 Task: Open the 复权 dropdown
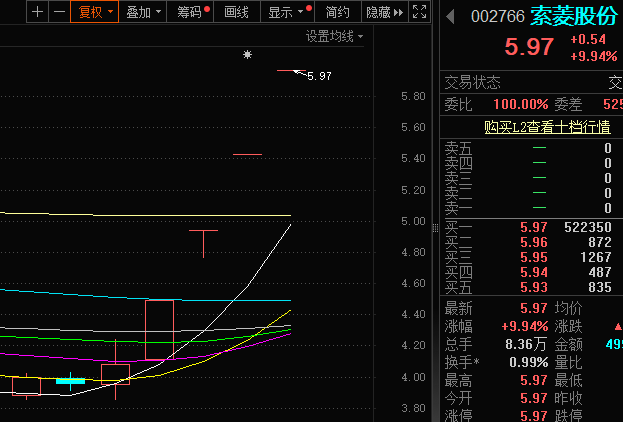point(96,12)
